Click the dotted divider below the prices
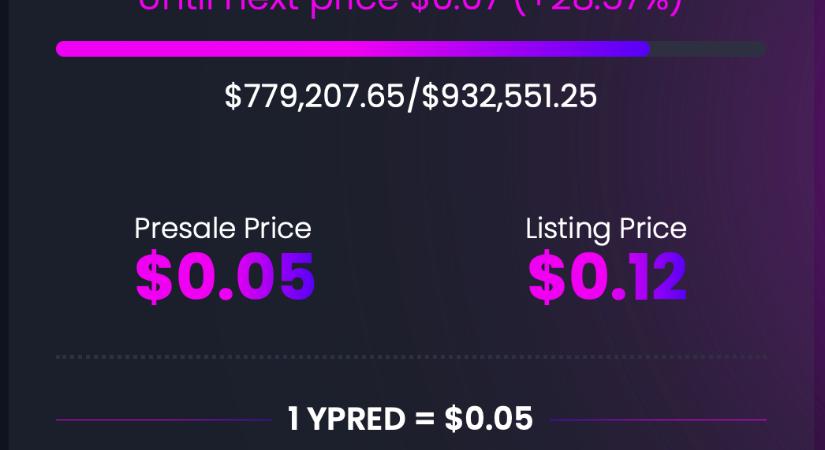The height and width of the screenshot is (450, 825). [x=411, y=357]
